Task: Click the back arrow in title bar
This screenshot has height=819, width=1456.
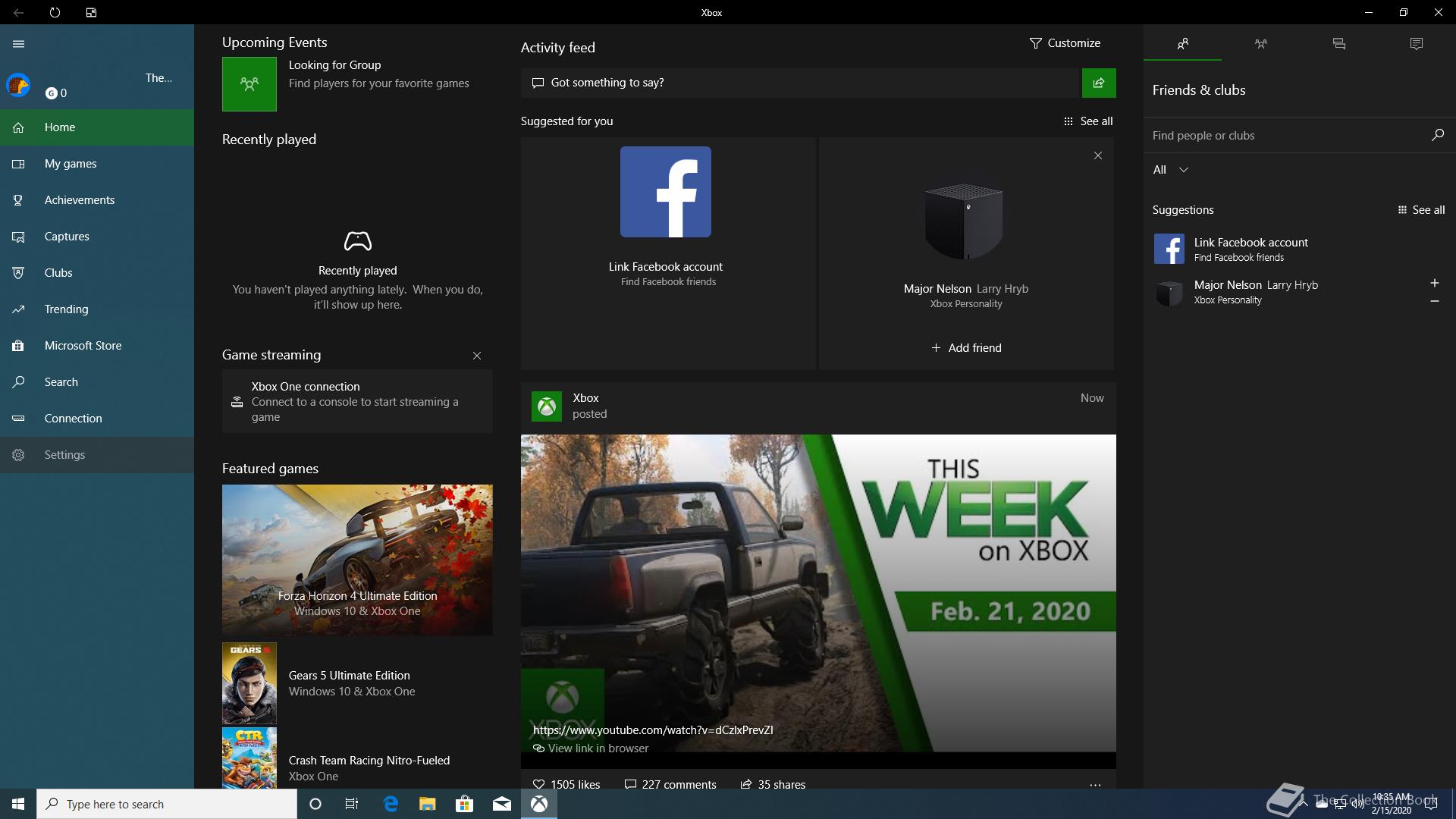Action: (x=18, y=12)
